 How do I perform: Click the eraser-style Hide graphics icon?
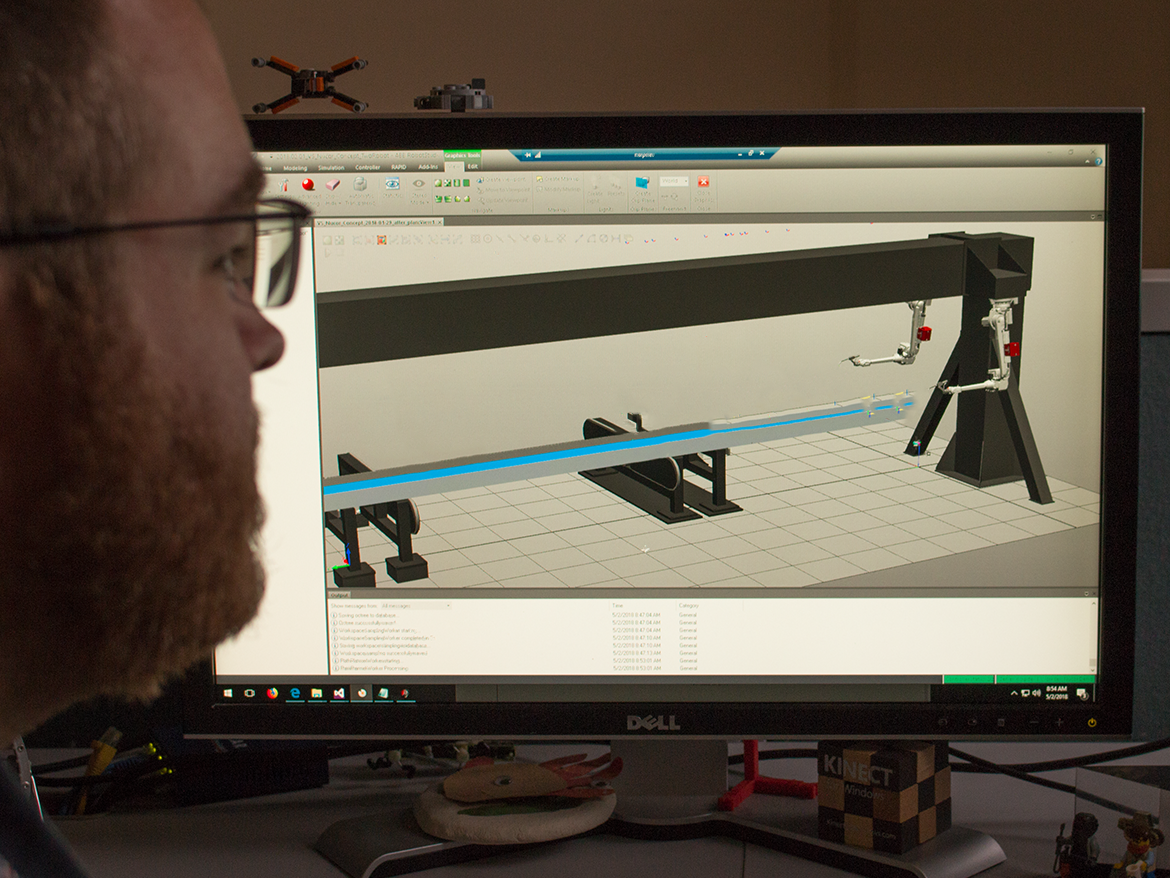point(333,183)
